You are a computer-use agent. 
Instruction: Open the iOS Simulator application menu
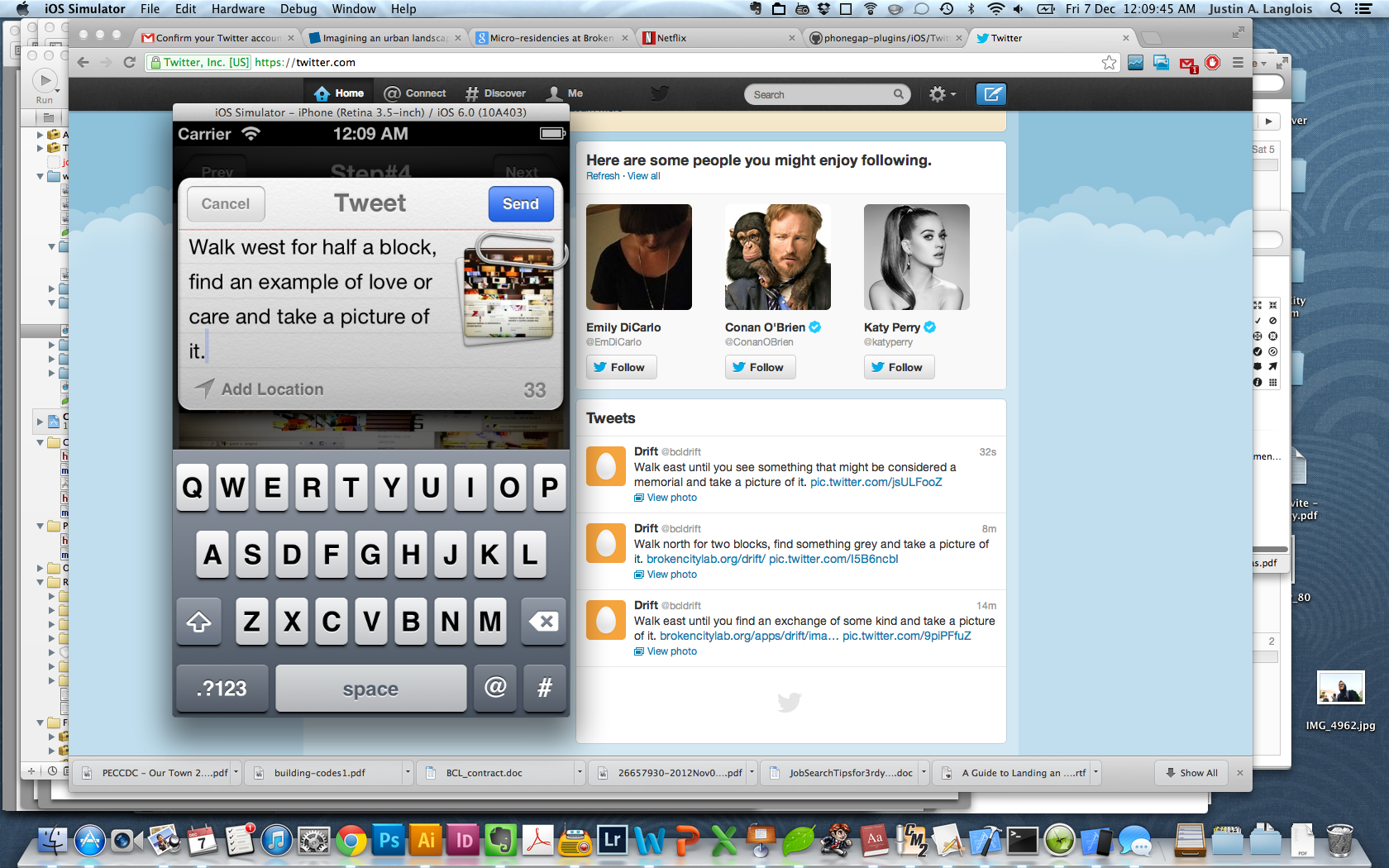click(85, 9)
